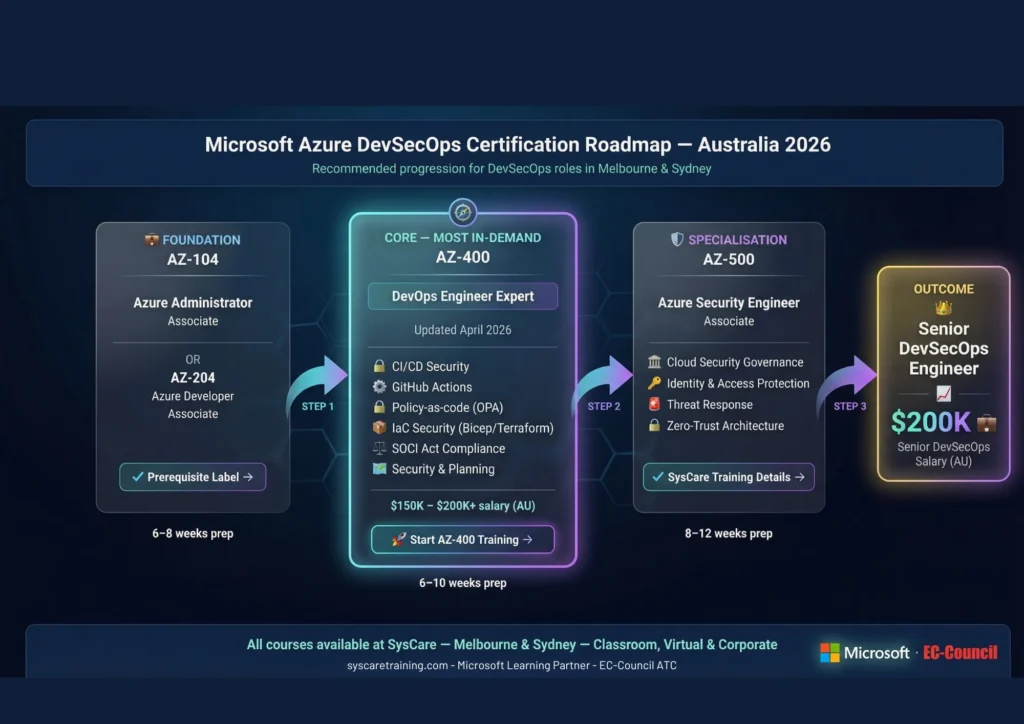Click the compass icon above AZ-400 card
Image resolution: width=1024 pixels, height=724 pixels.
tap(462, 212)
